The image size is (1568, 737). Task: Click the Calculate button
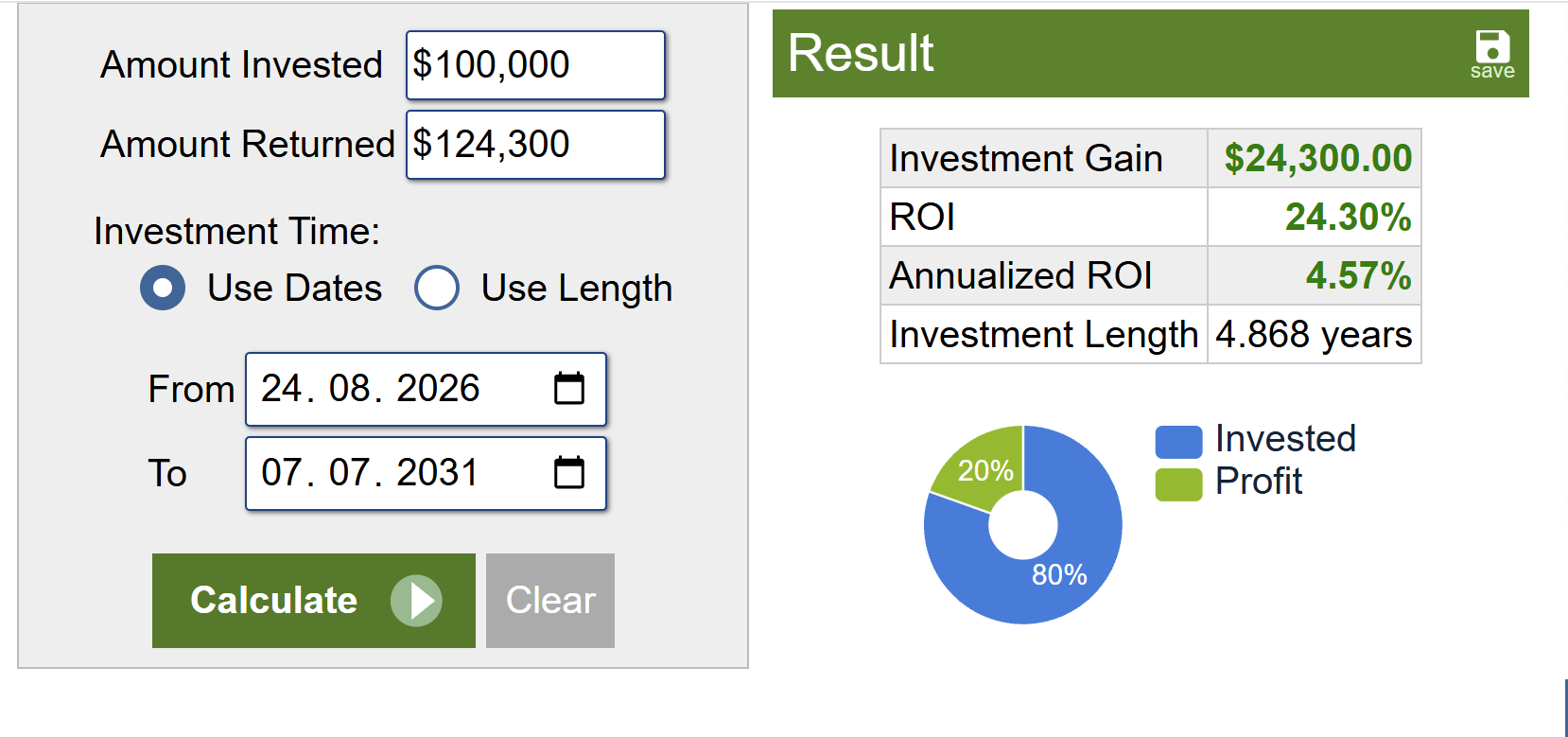click(x=314, y=601)
